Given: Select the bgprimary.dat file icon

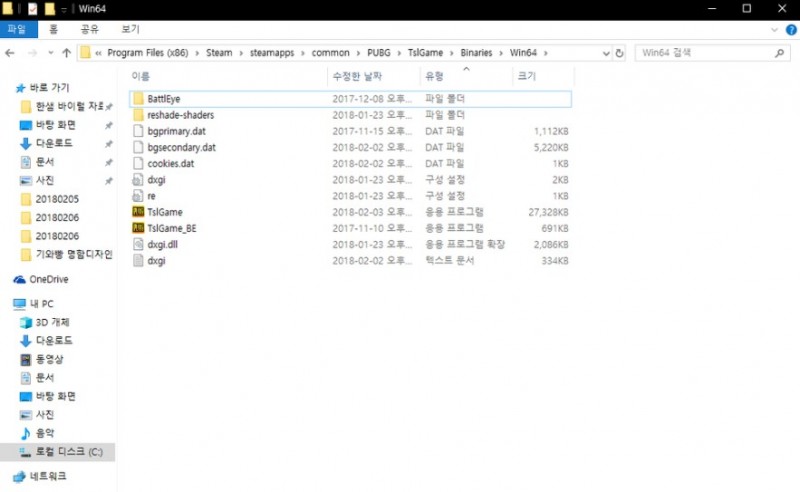Looking at the screenshot, I should coord(138,131).
